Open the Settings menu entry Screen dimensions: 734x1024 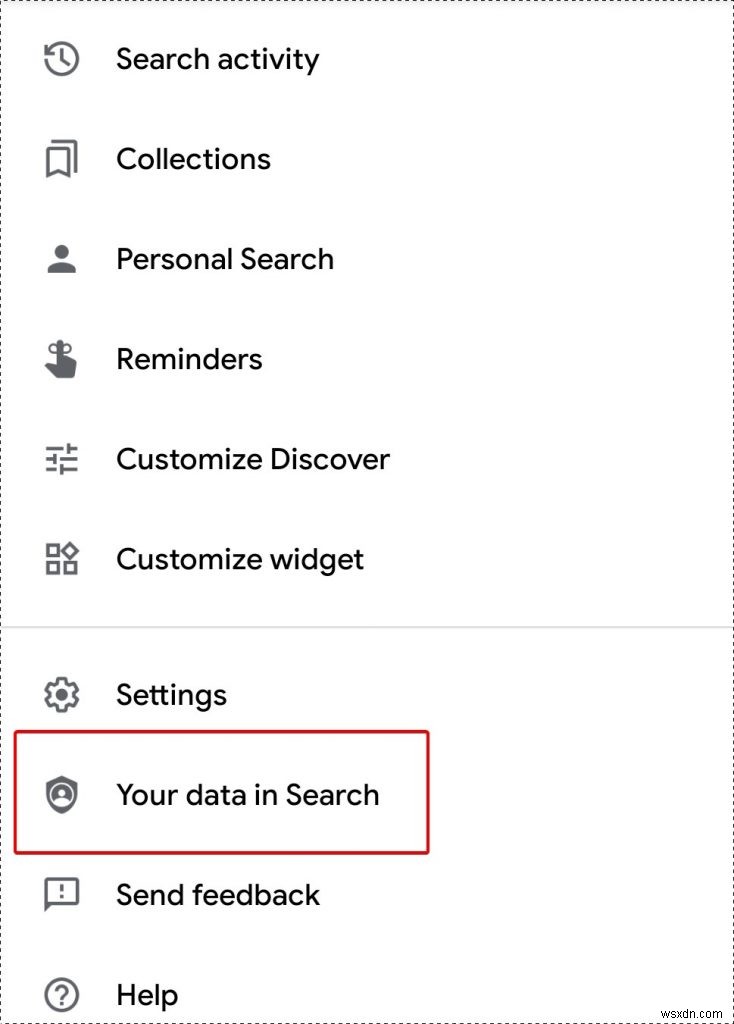171,694
